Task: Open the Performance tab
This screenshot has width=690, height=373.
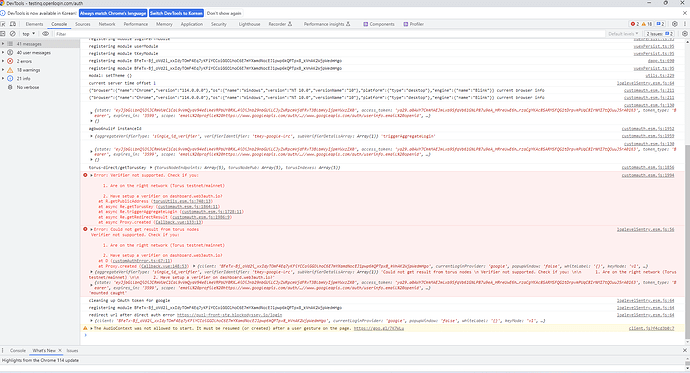Action: [x=136, y=24]
